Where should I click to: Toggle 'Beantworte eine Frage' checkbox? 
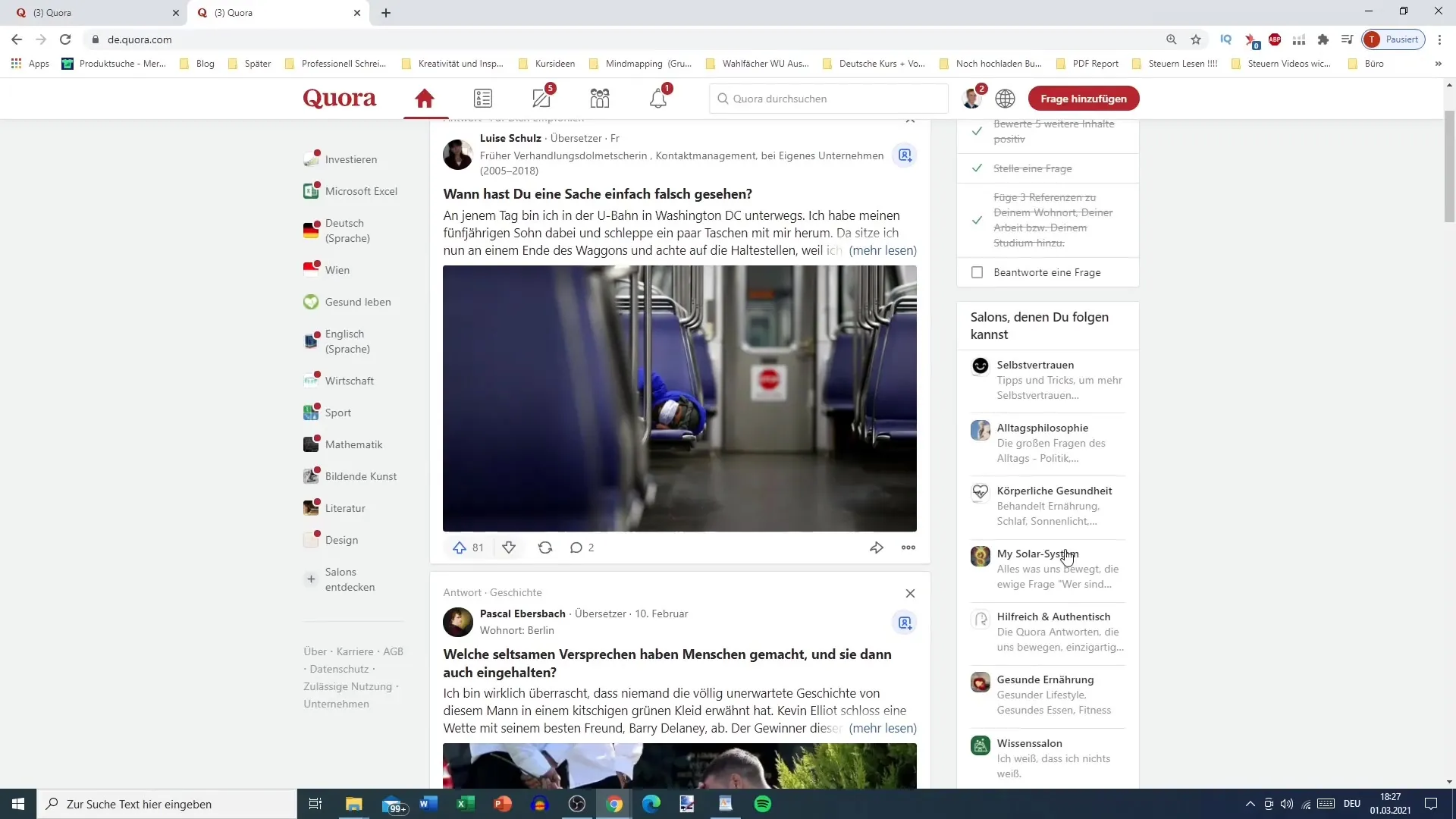[x=978, y=272]
